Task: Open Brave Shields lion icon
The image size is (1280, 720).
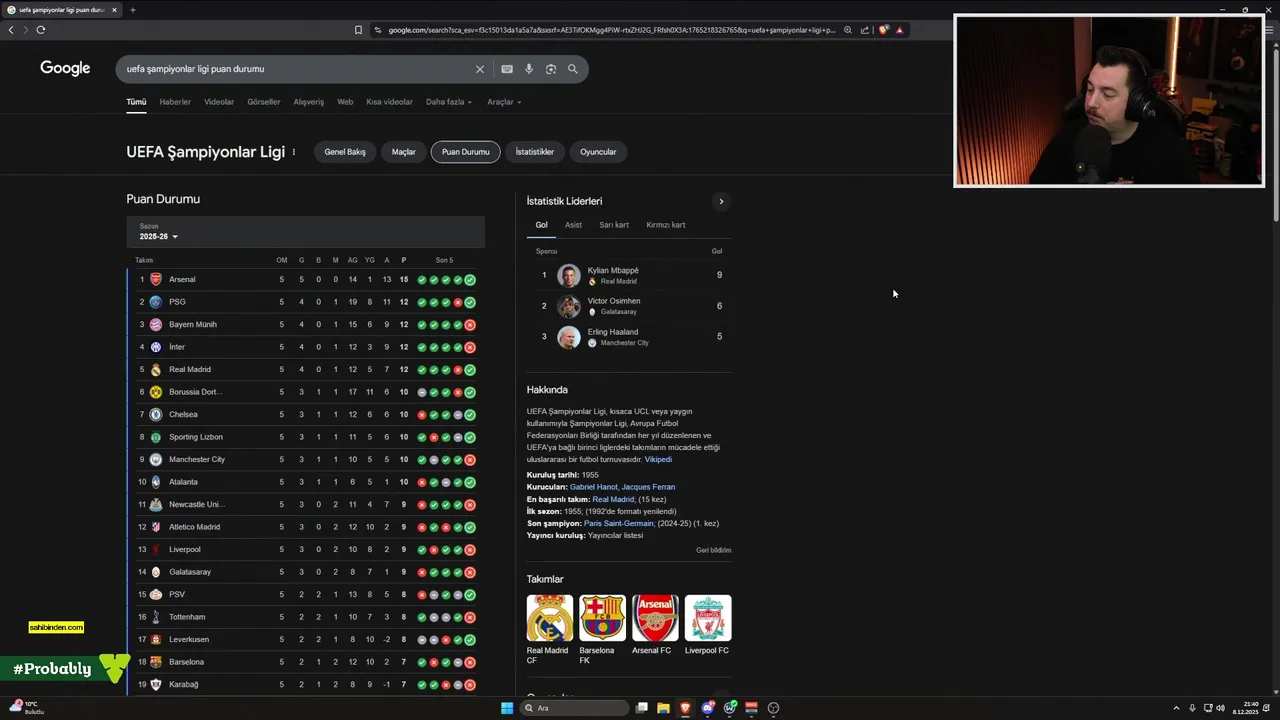Action: tap(883, 30)
